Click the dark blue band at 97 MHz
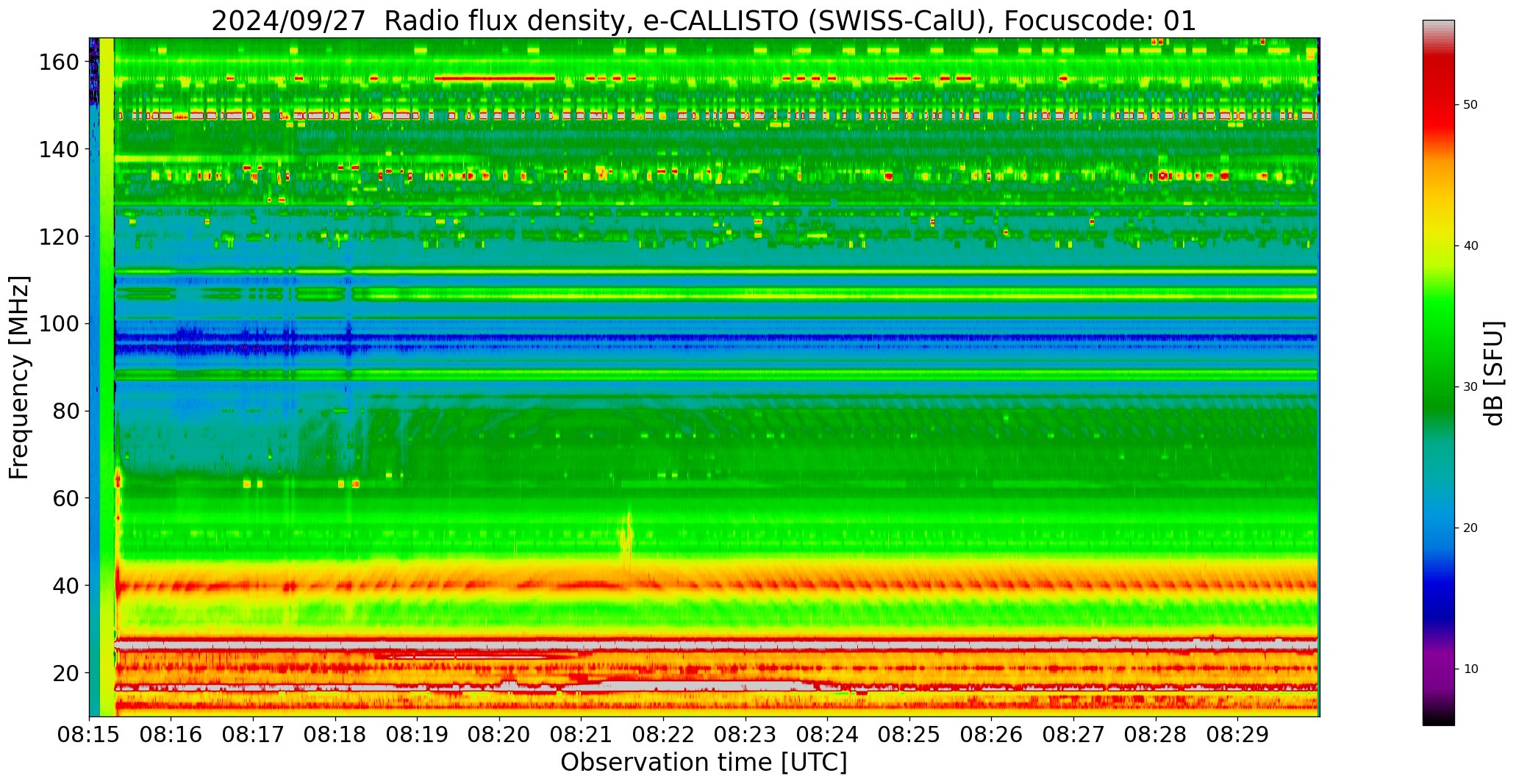 click(x=716, y=338)
